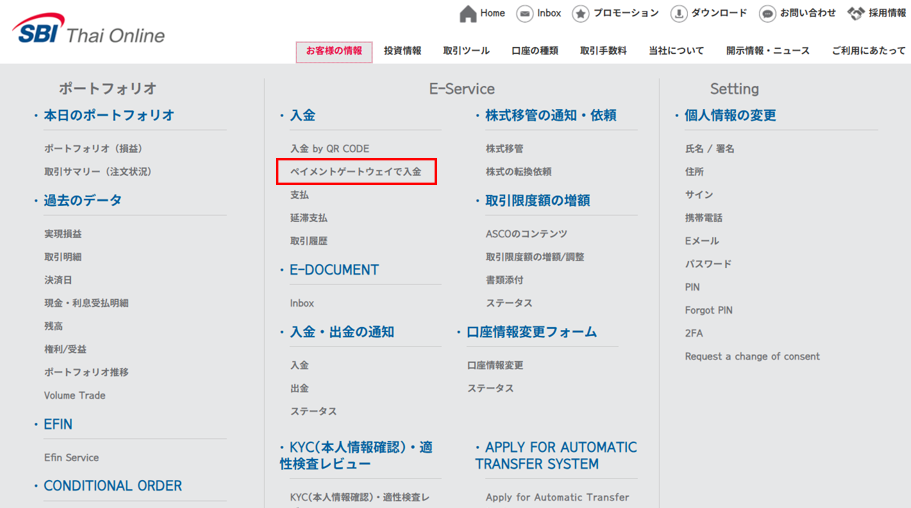Open the 取引手数料 menu
Image resolution: width=911 pixels, height=508 pixels.
pyautogui.click(x=604, y=51)
